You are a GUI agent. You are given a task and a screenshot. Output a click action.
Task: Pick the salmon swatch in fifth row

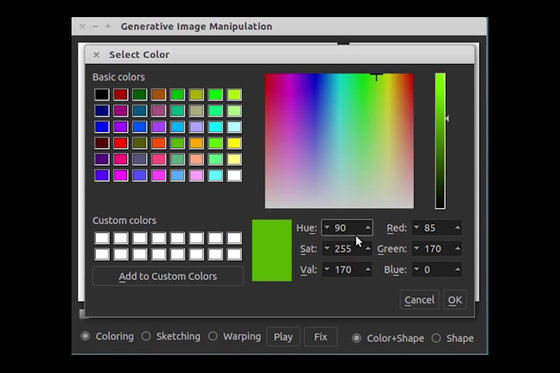196,159
